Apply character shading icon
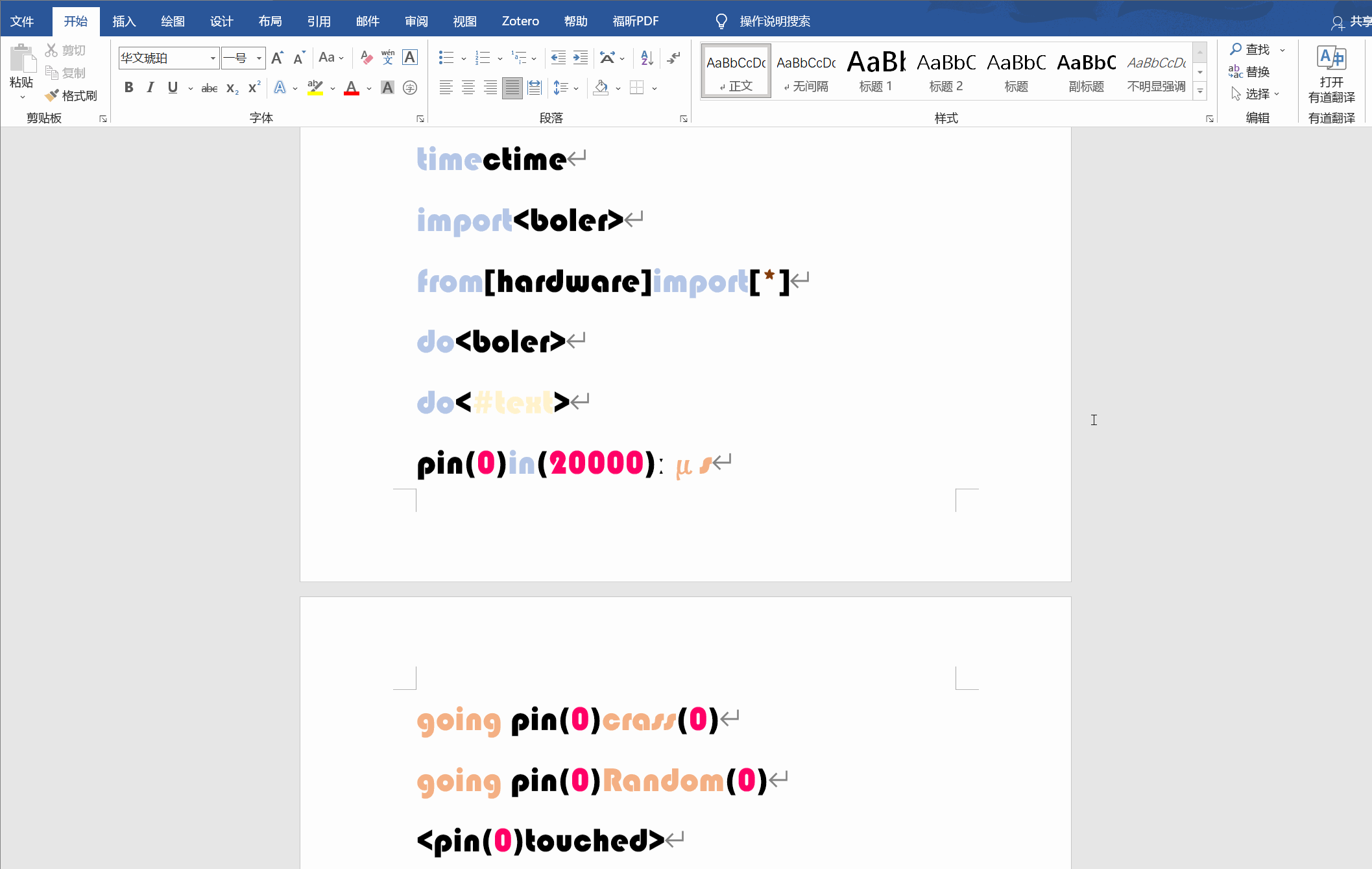1372x869 pixels. click(x=387, y=88)
